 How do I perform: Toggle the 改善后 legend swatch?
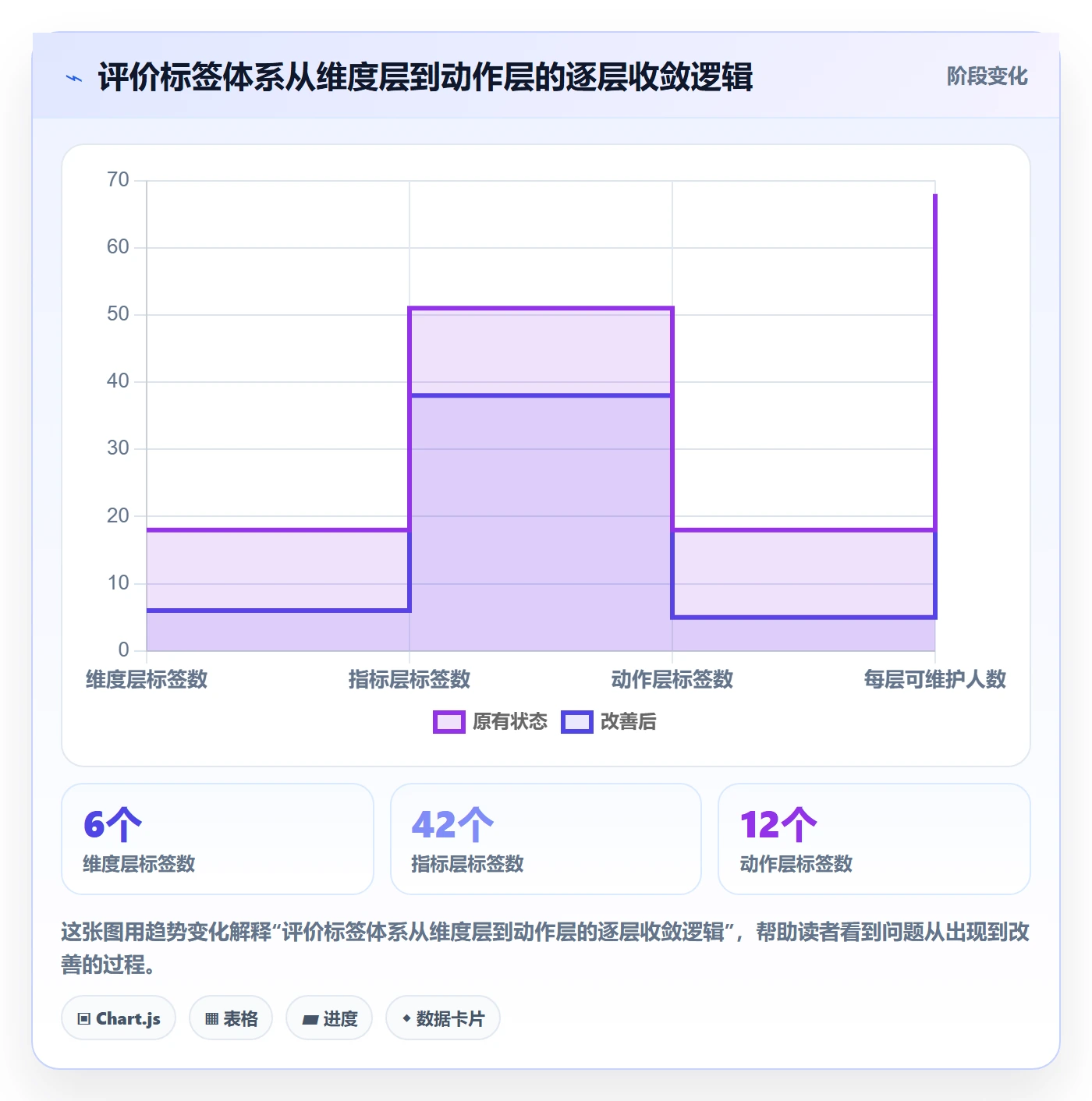click(x=576, y=722)
